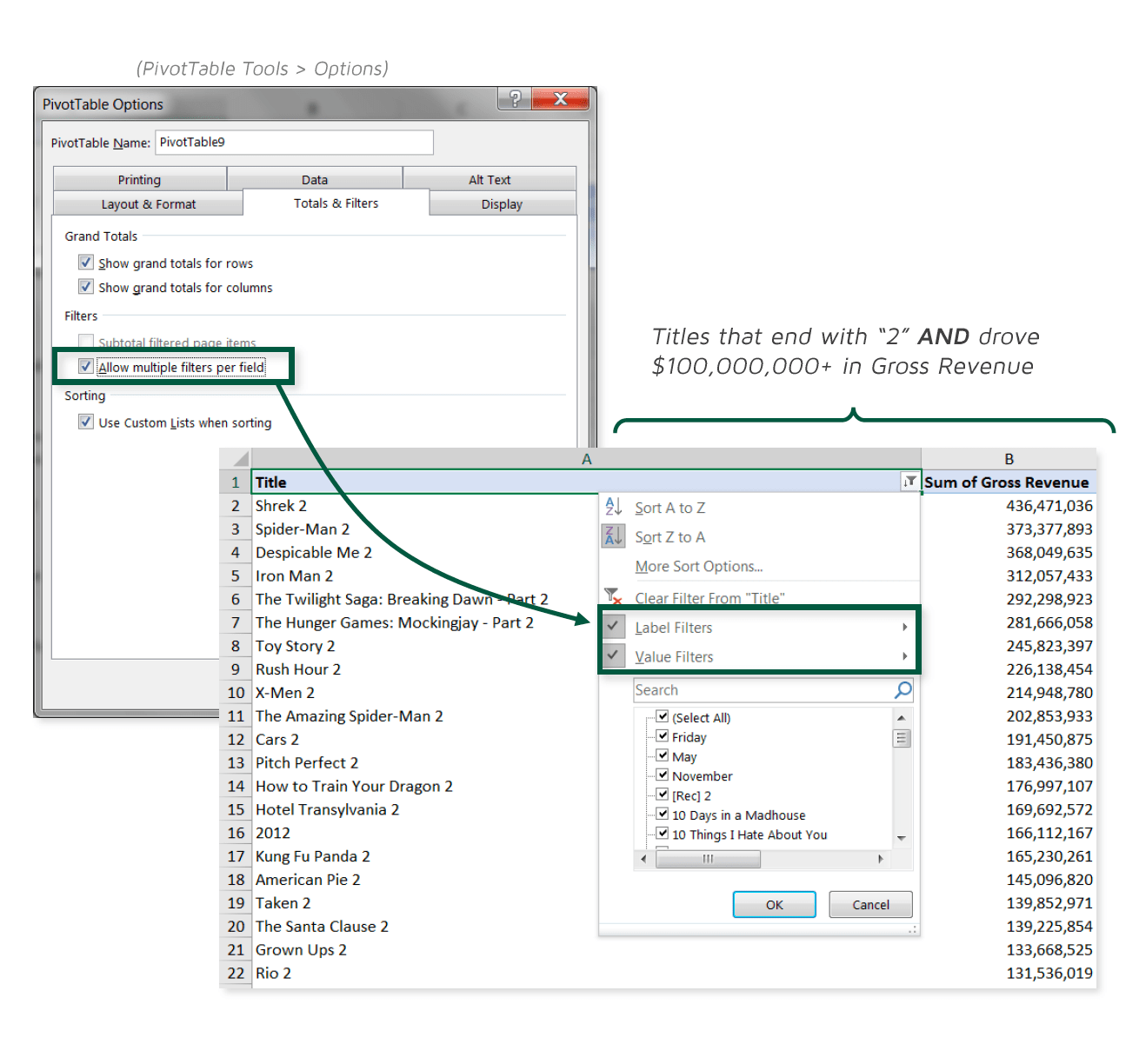Click the Value Filters checkmark icon
This screenshot has width=1139, height=1064.
pyautogui.click(x=614, y=656)
